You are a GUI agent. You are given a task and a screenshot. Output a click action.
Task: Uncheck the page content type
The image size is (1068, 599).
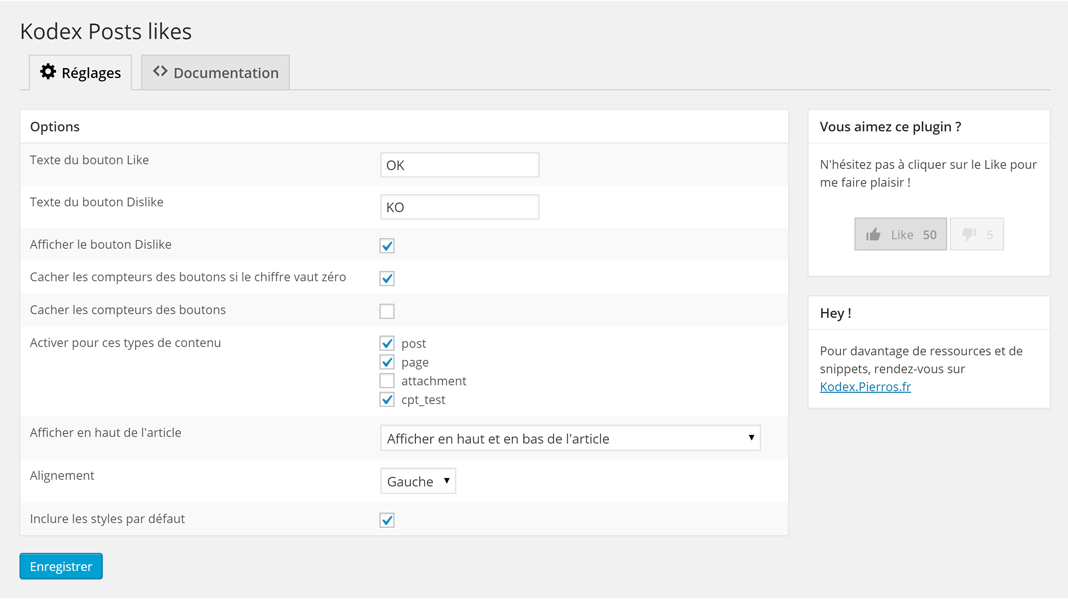click(x=387, y=362)
